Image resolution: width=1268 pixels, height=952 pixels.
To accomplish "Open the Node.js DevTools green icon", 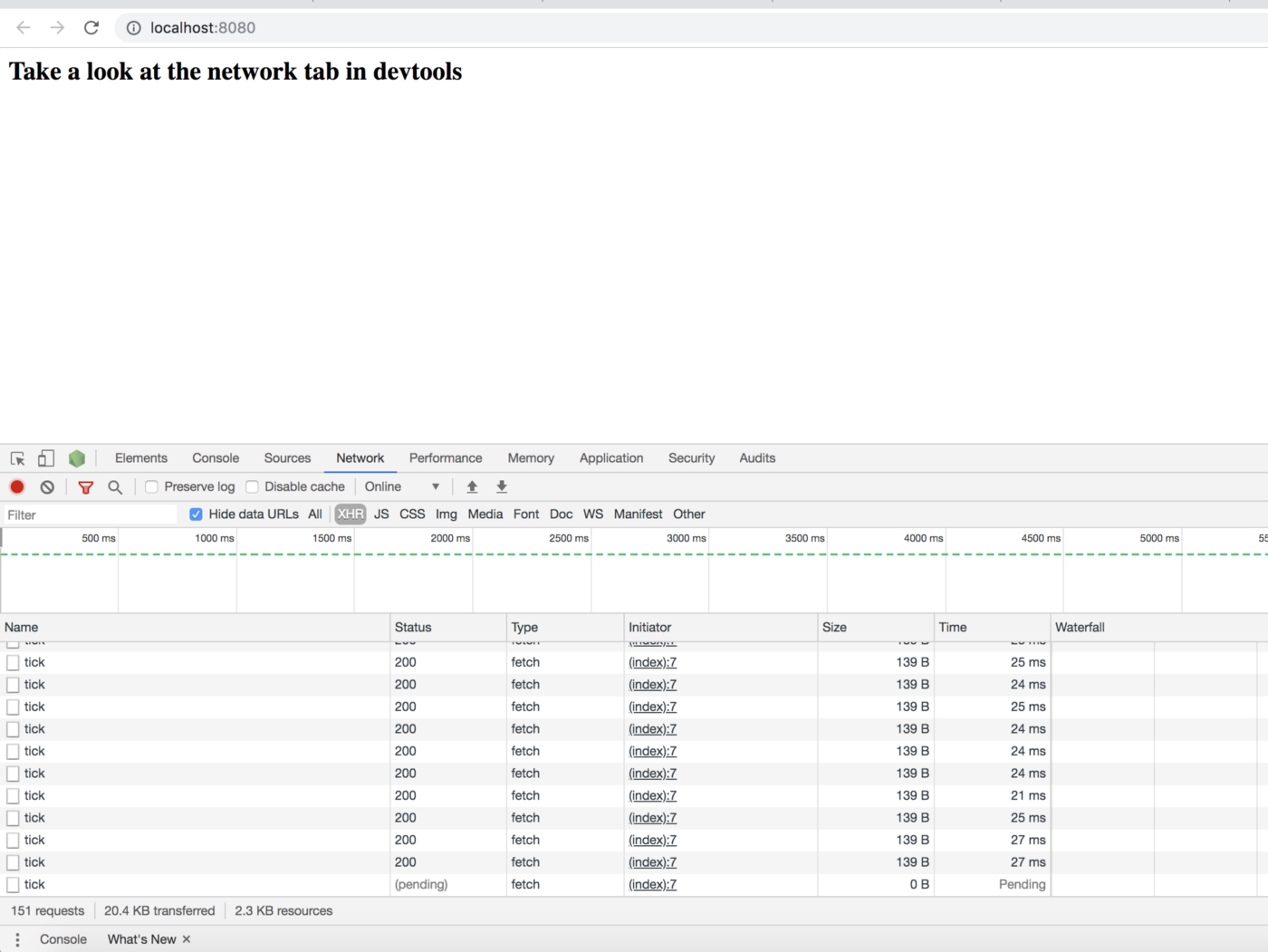I will (x=77, y=458).
